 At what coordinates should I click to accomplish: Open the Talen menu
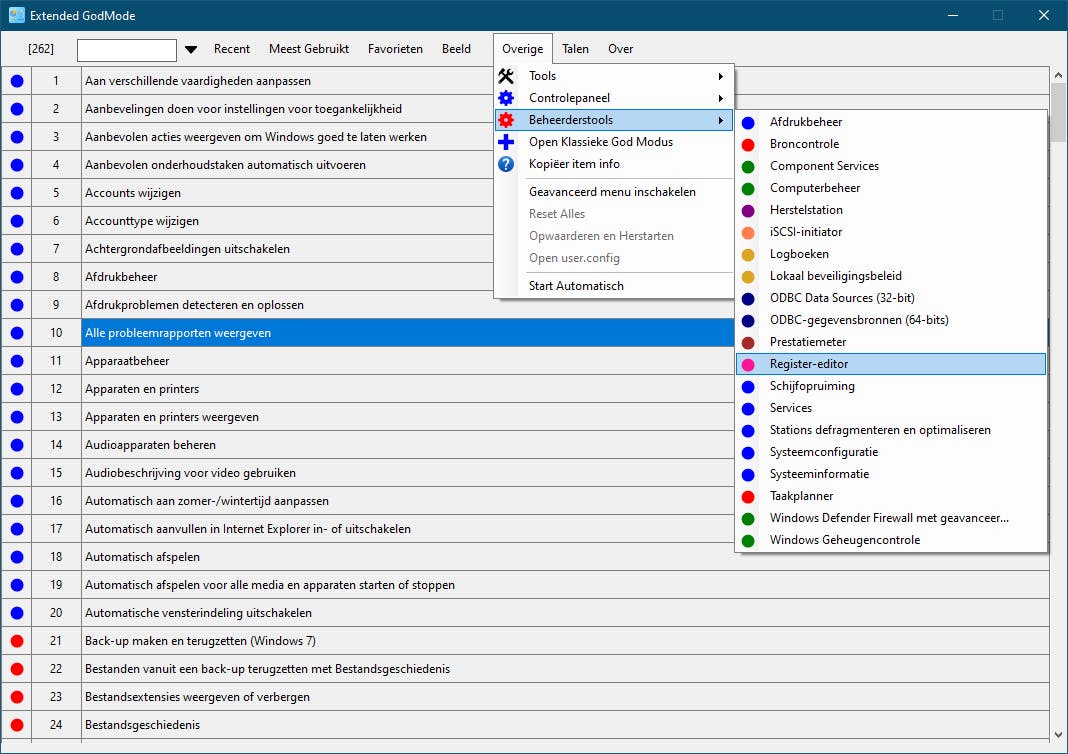[x=575, y=49]
